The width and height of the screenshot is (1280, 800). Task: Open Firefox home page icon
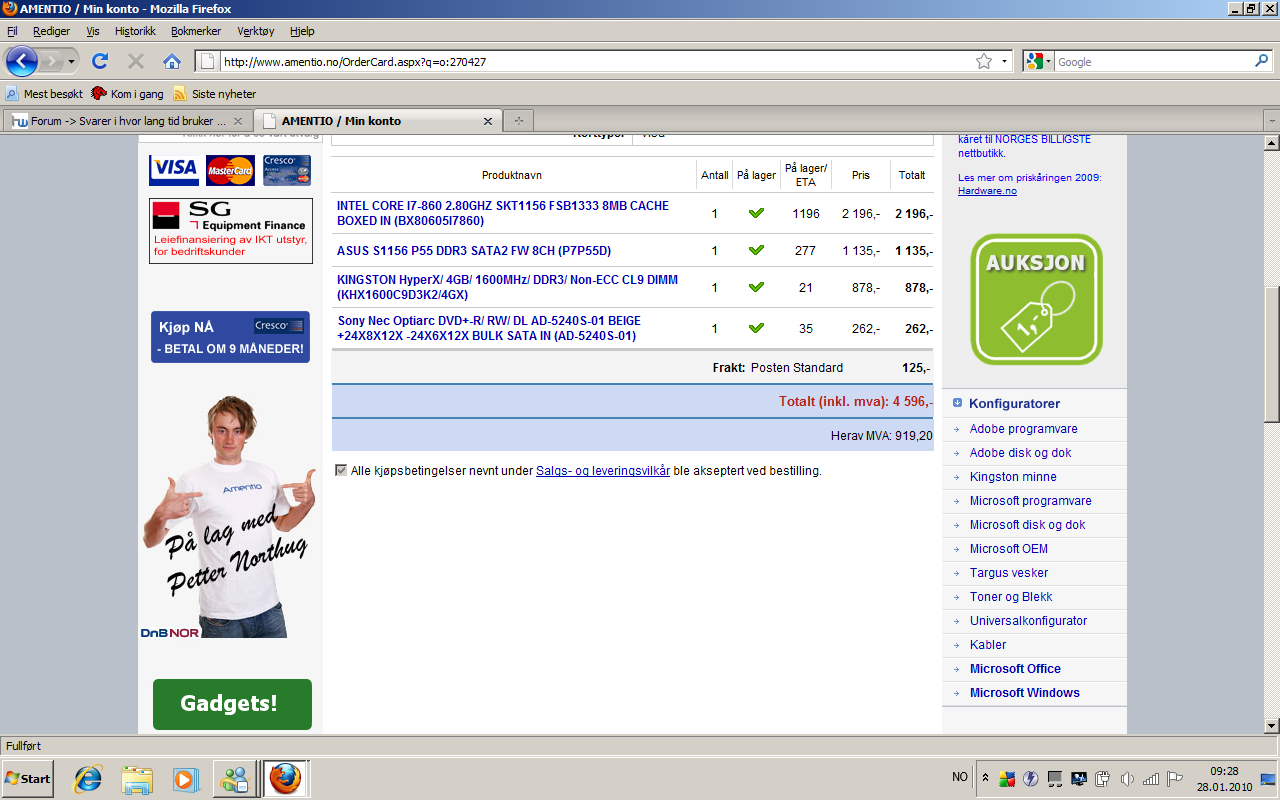pos(172,61)
